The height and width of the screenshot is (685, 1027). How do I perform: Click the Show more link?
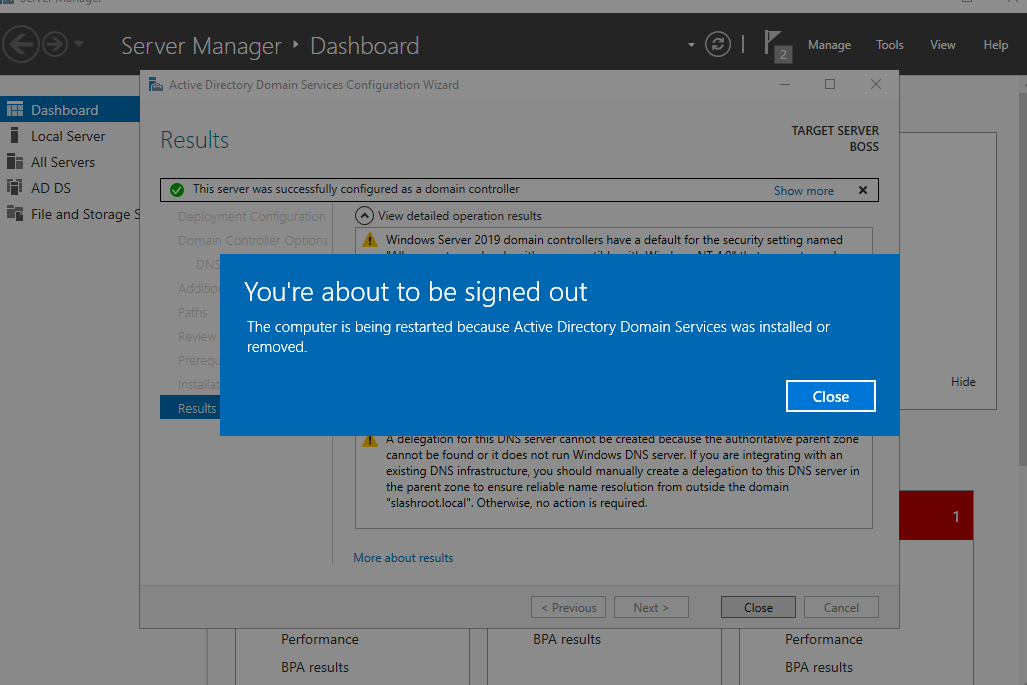coord(803,190)
